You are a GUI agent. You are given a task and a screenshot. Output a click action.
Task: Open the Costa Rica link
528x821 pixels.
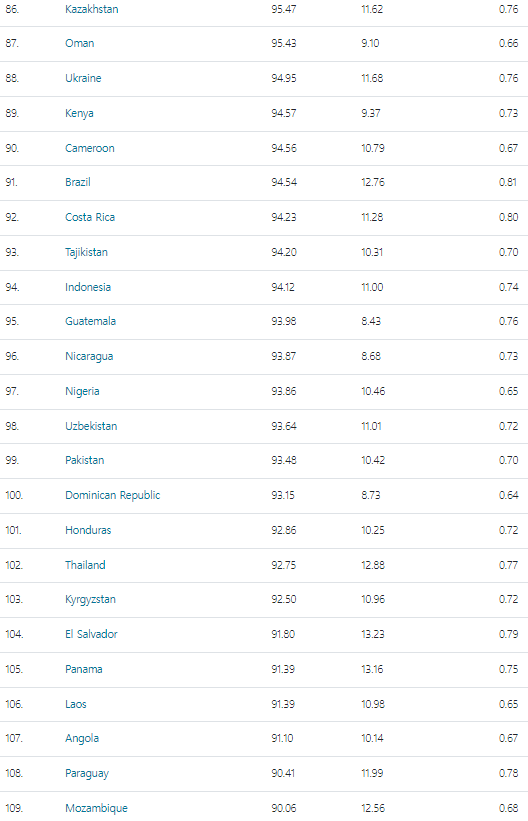pos(90,217)
